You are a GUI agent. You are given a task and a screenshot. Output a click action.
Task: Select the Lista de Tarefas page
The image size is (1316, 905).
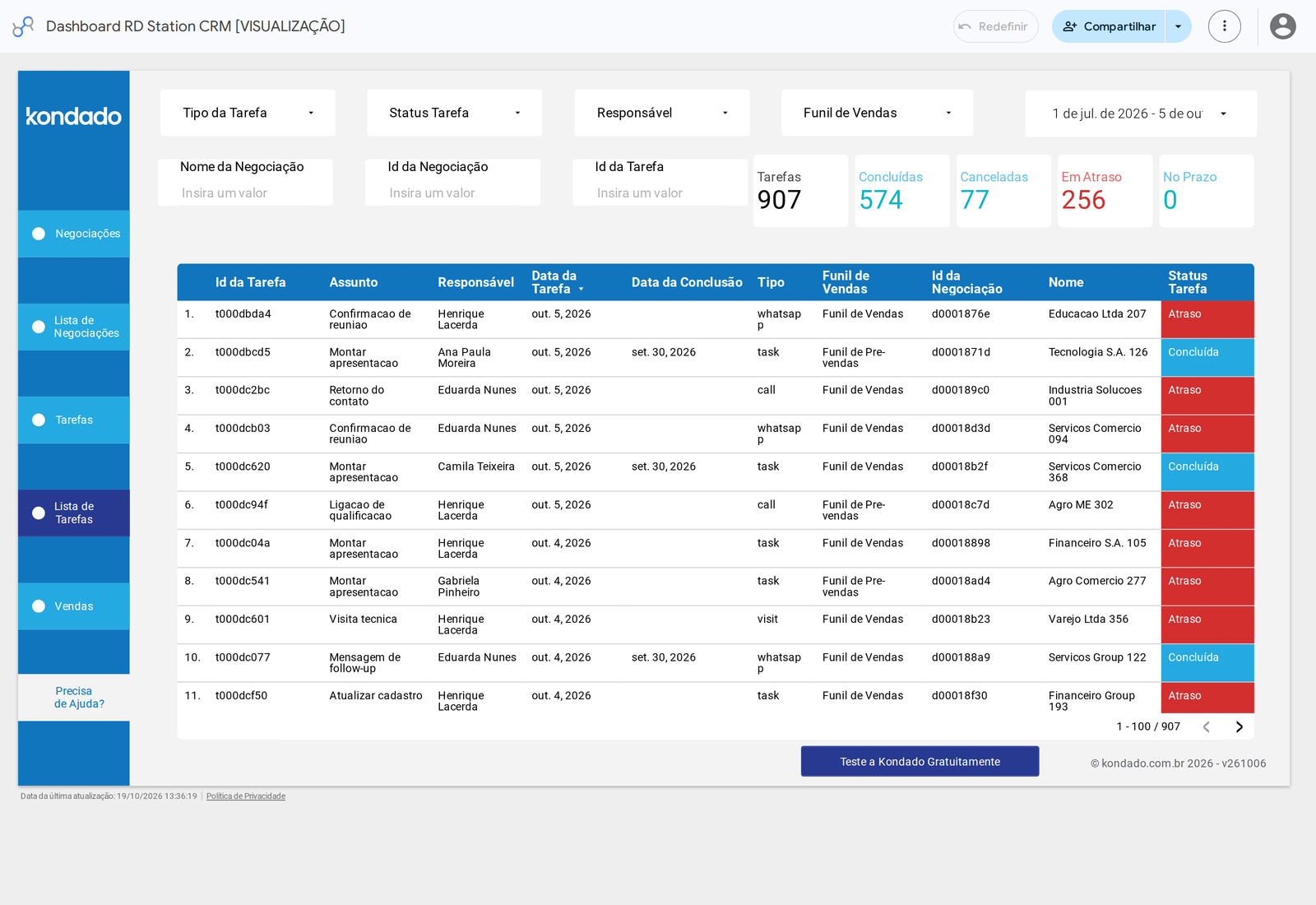coord(74,513)
